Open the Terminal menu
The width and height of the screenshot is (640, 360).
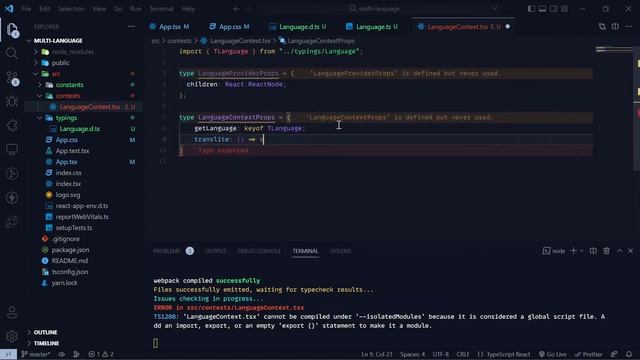[161, 9]
